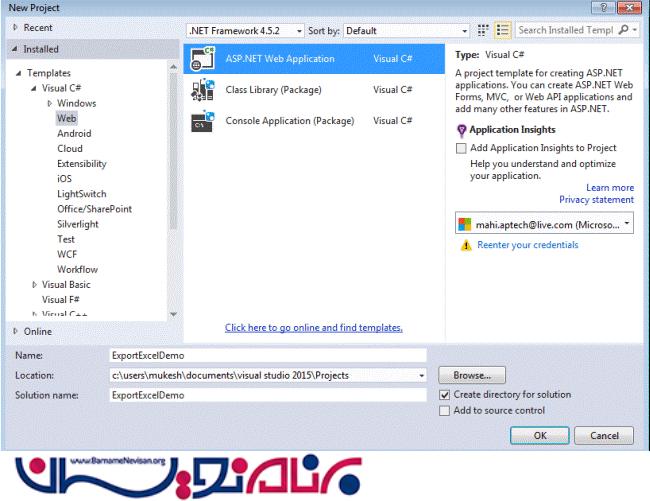Open the Learn more link
The image size is (650, 501).
tap(610, 188)
